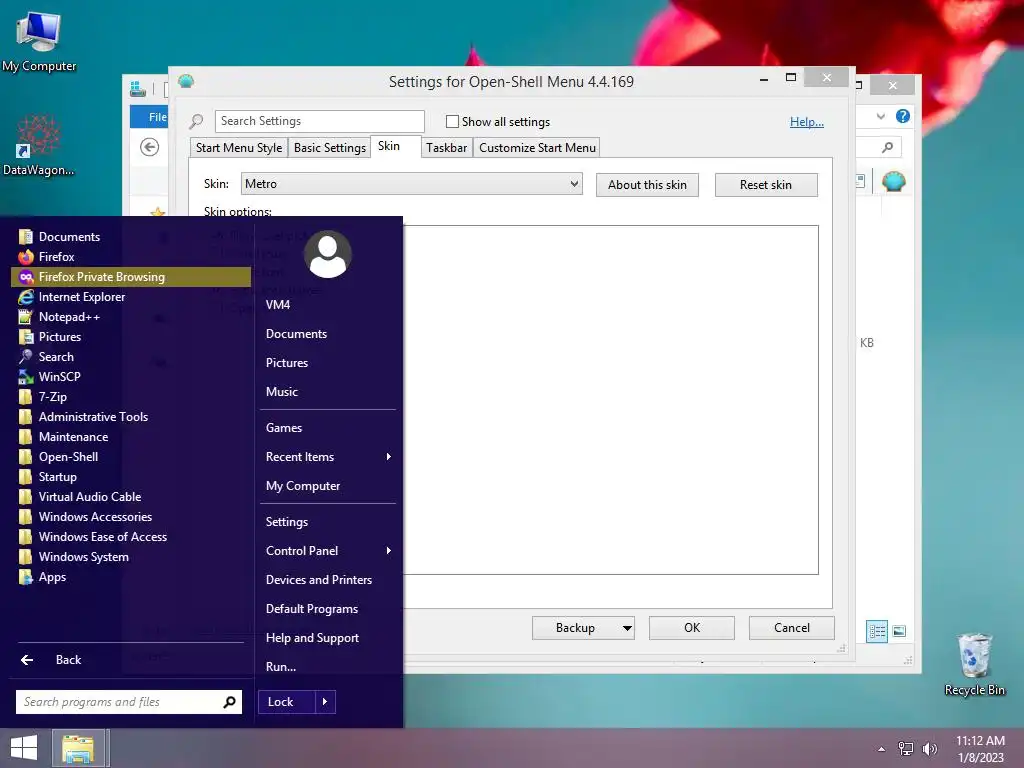Open Music from the Start menu
The height and width of the screenshot is (768, 1024).
(x=328, y=392)
